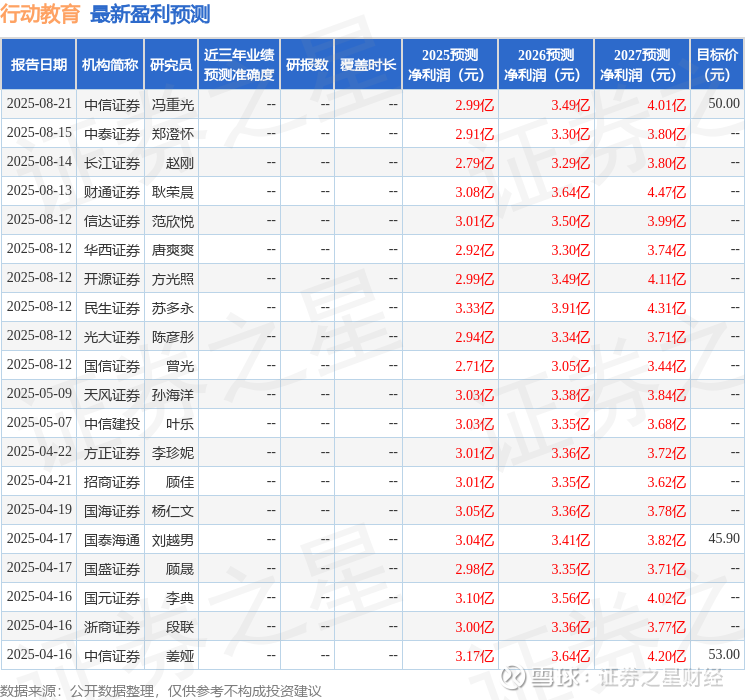Select researcher 郑澄怀
Image resolution: width=745 pixels, height=700 pixels.
click(x=172, y=134)
